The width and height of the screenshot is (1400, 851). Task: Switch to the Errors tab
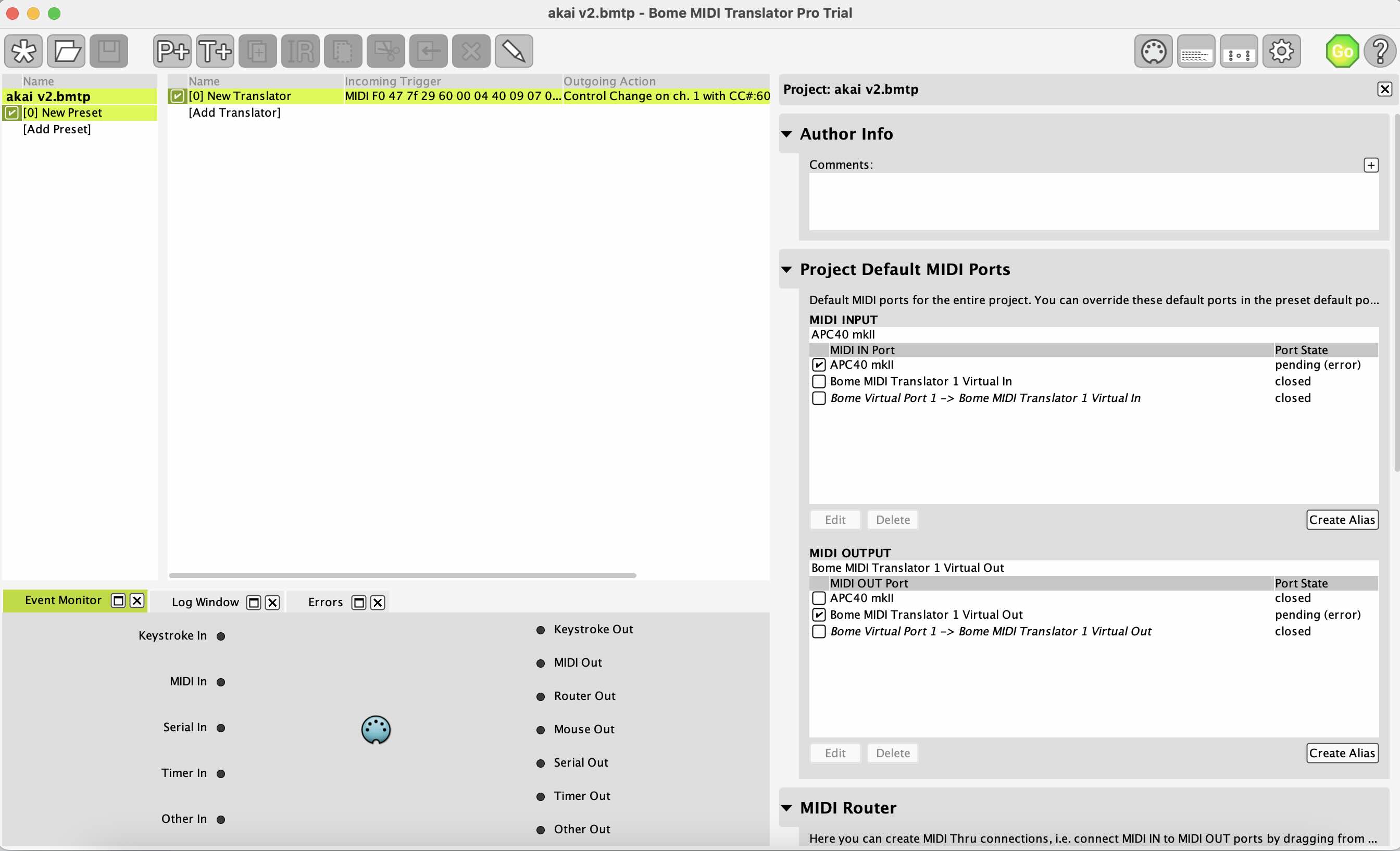coord(325,602)
